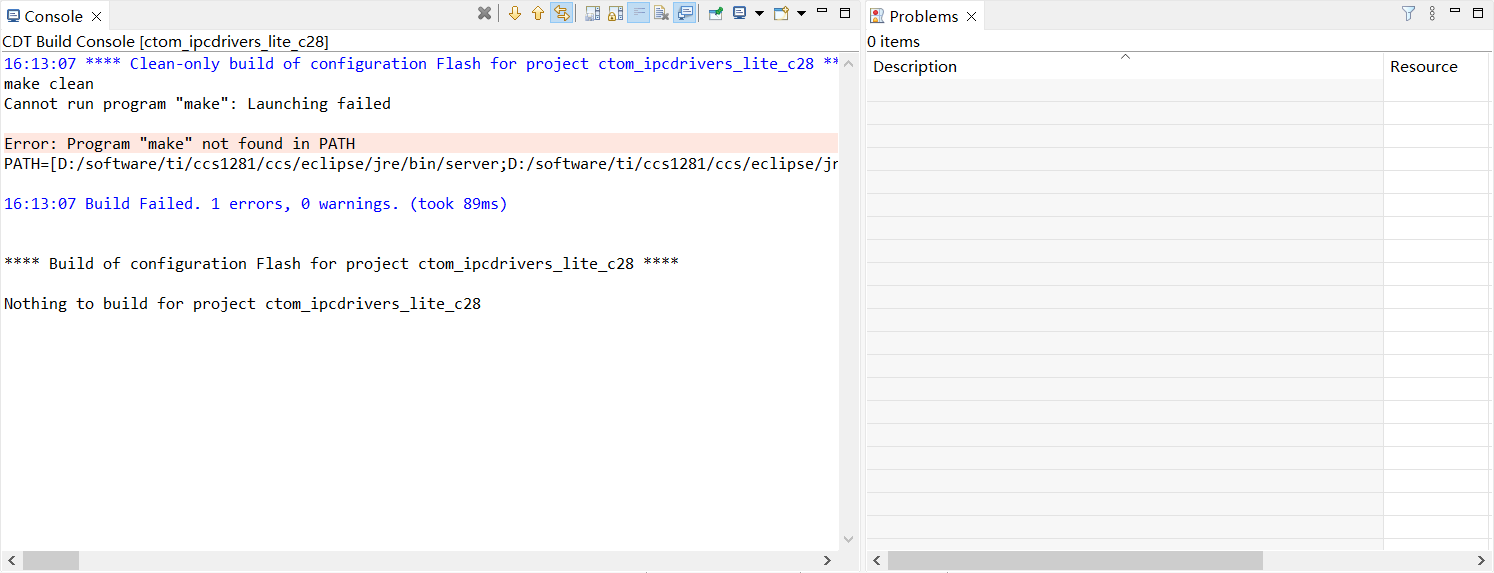Screen dimensions: 1494x573
Task: Click the Open Console icon
Action: pyautogui.click(x=781, y=13)
